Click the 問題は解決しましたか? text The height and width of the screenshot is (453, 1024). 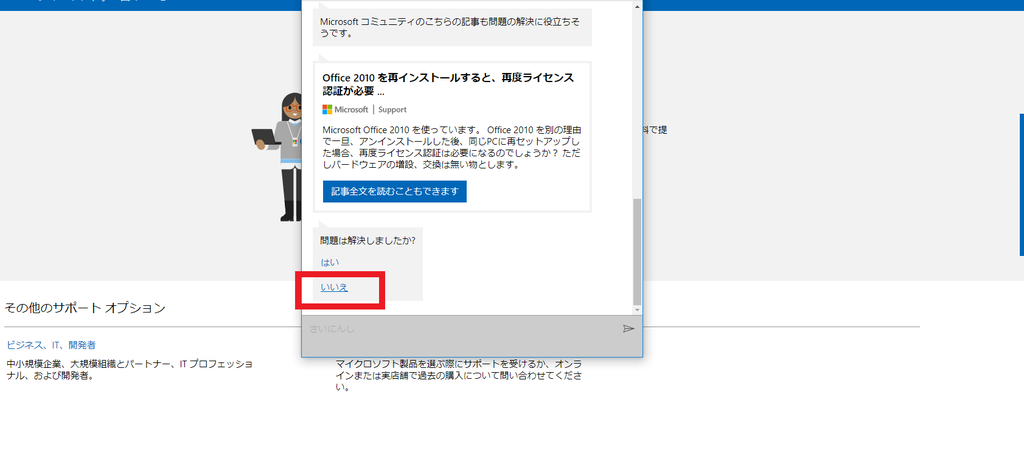click(368, 240)
